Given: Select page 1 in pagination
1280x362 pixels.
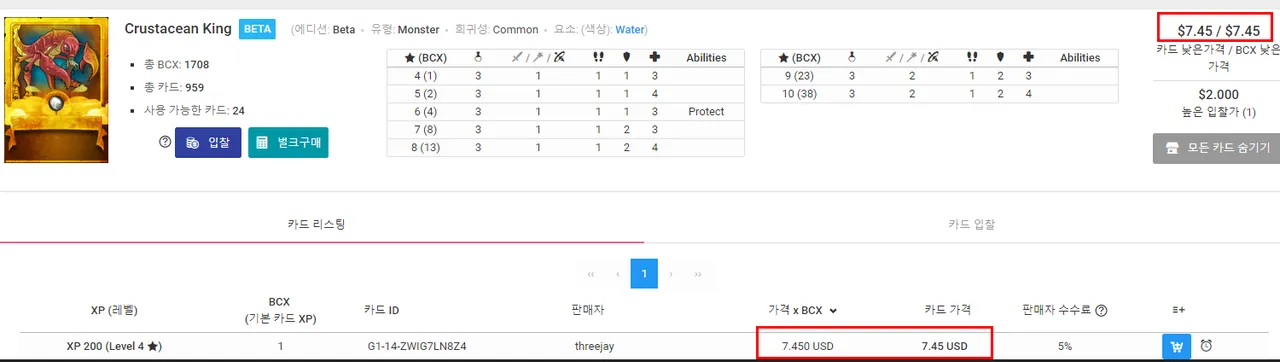Looking at the screenshot, I should pos(644,273).
